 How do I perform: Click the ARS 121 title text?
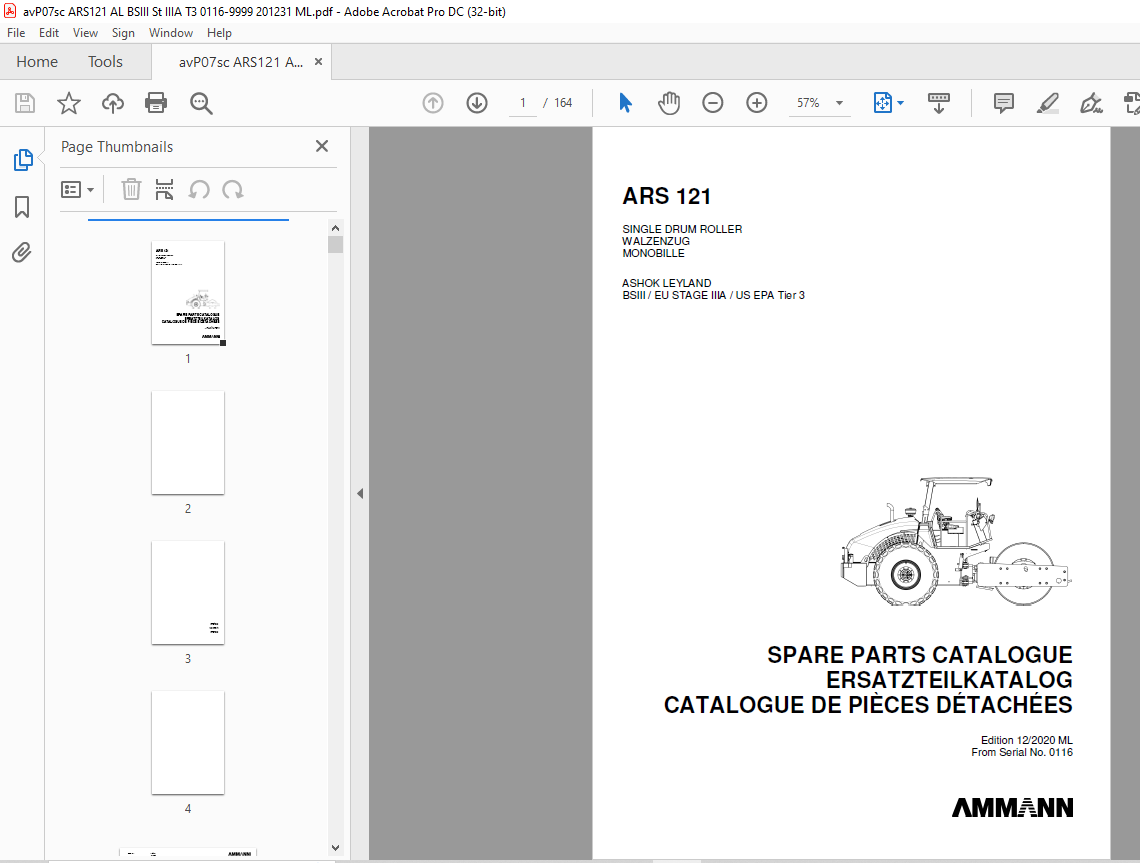click(x=666, y=196)
